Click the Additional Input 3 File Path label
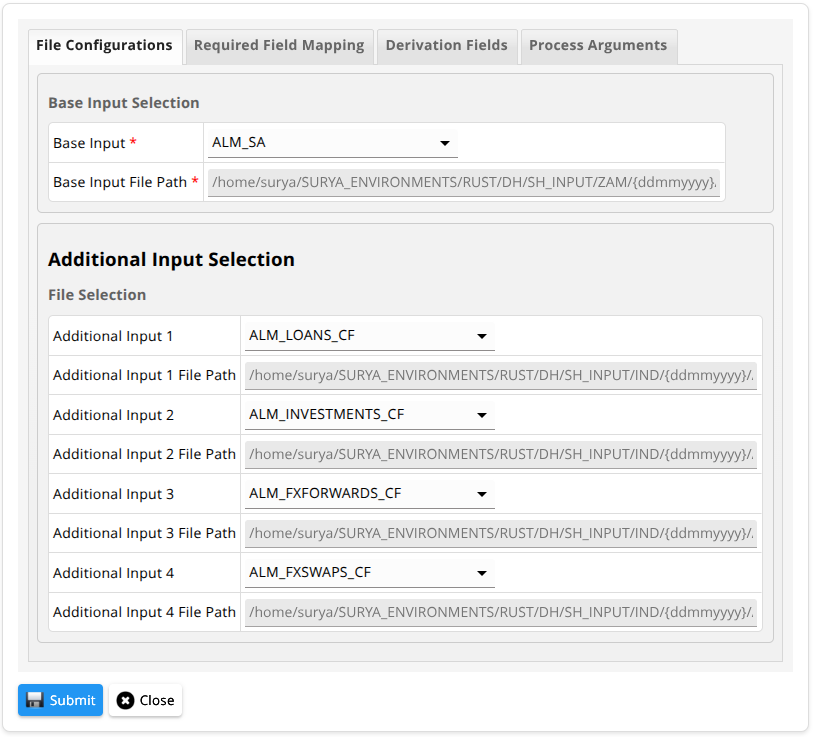Viewport: 813px width, 737px height. tap(144, 533)
